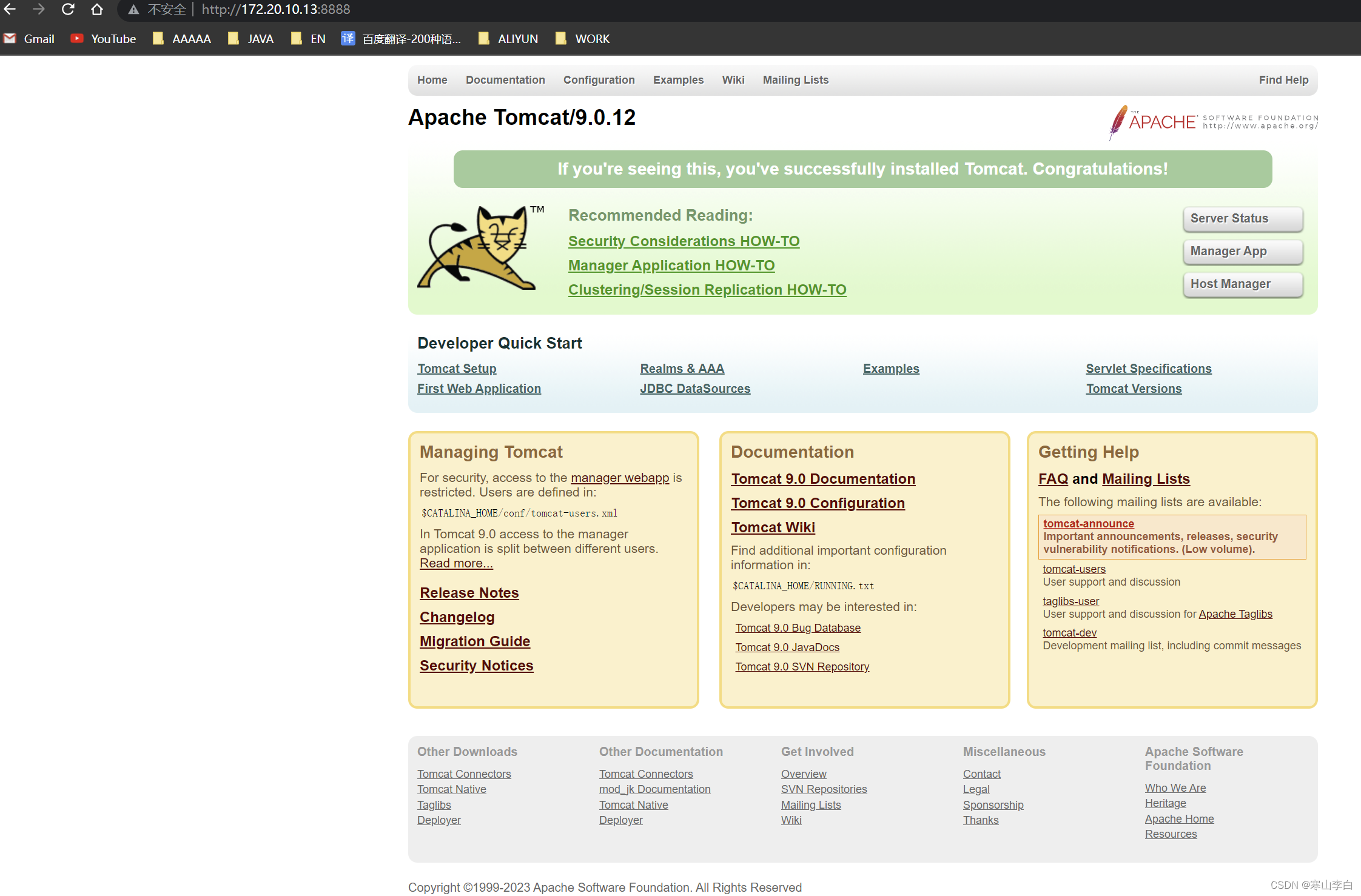Screen dimensions: 1361x896
Task: Open the ALIYUN bookmarks folder
Action: pos(508,39)
